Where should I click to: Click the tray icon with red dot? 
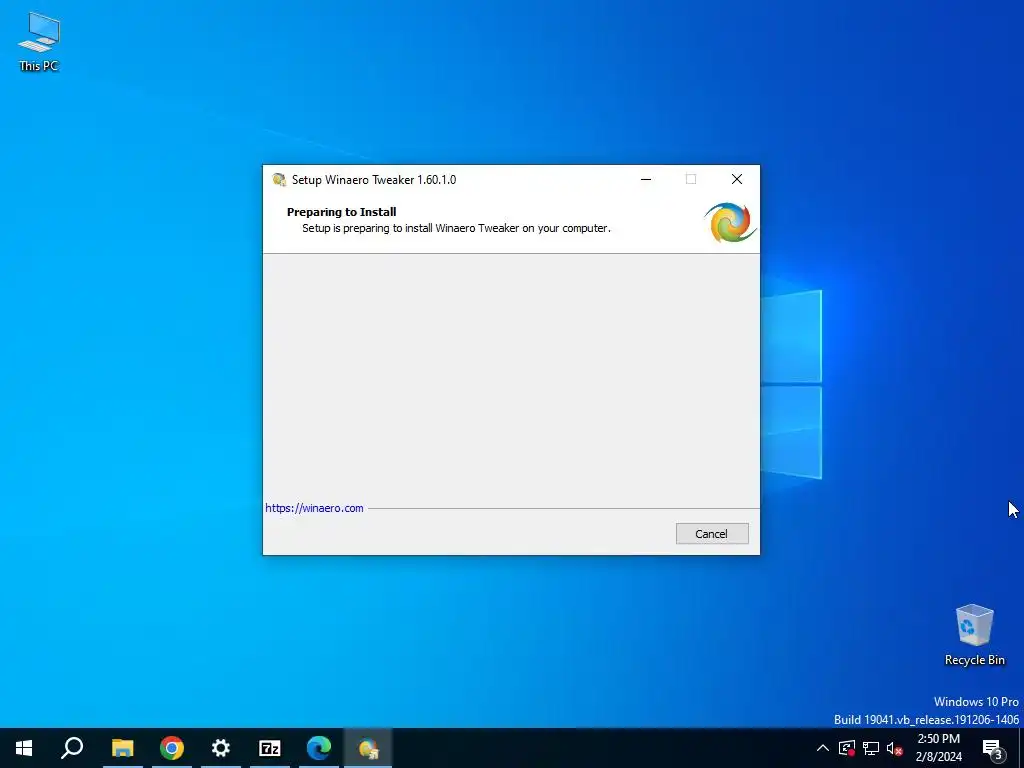(847, 748)
